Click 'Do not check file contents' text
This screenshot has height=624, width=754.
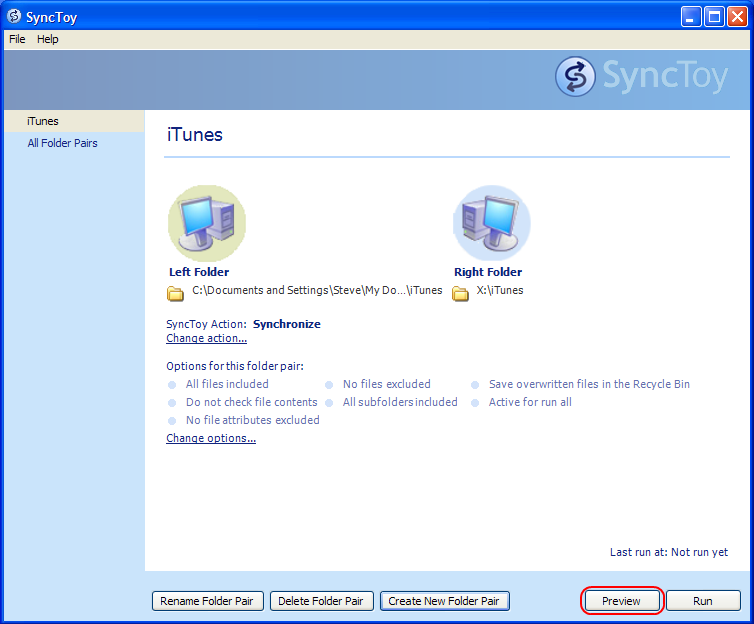coord(251,402)
